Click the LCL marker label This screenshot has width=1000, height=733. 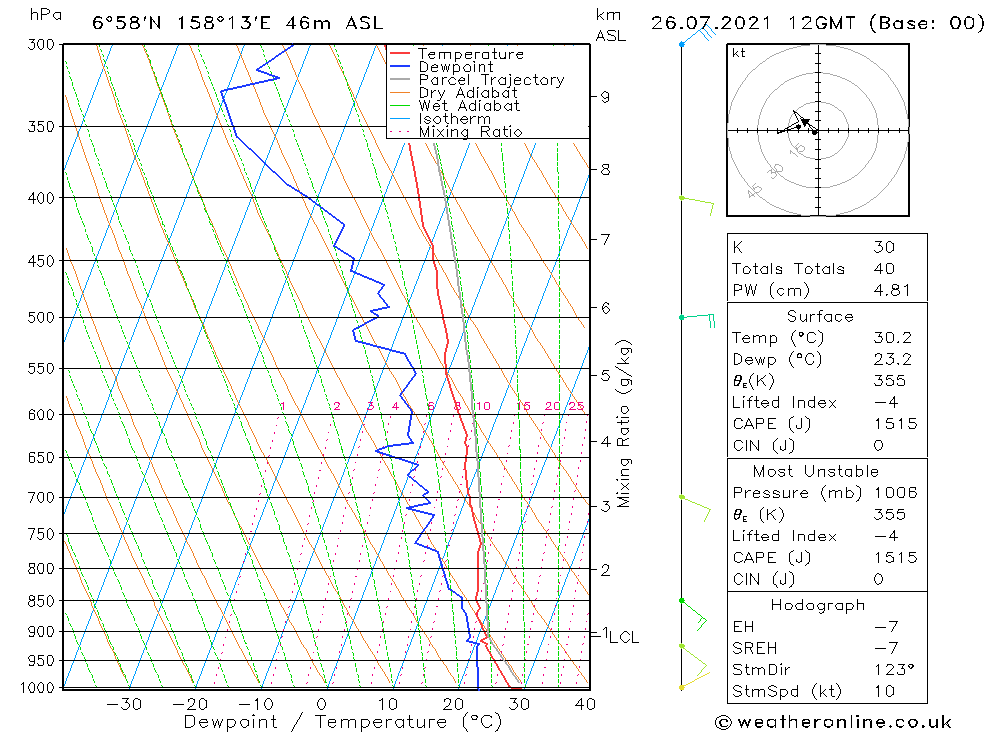(624, 637)
